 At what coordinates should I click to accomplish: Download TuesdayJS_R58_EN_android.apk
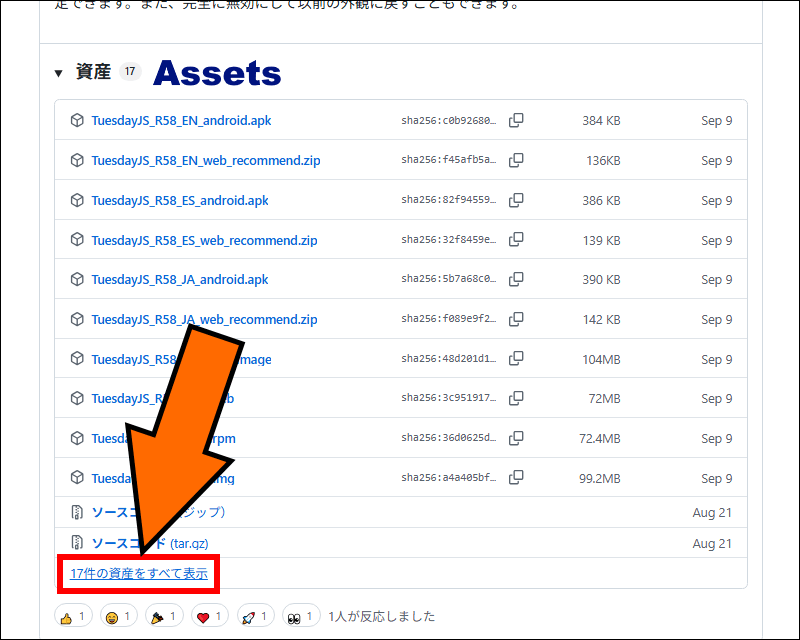181,121
